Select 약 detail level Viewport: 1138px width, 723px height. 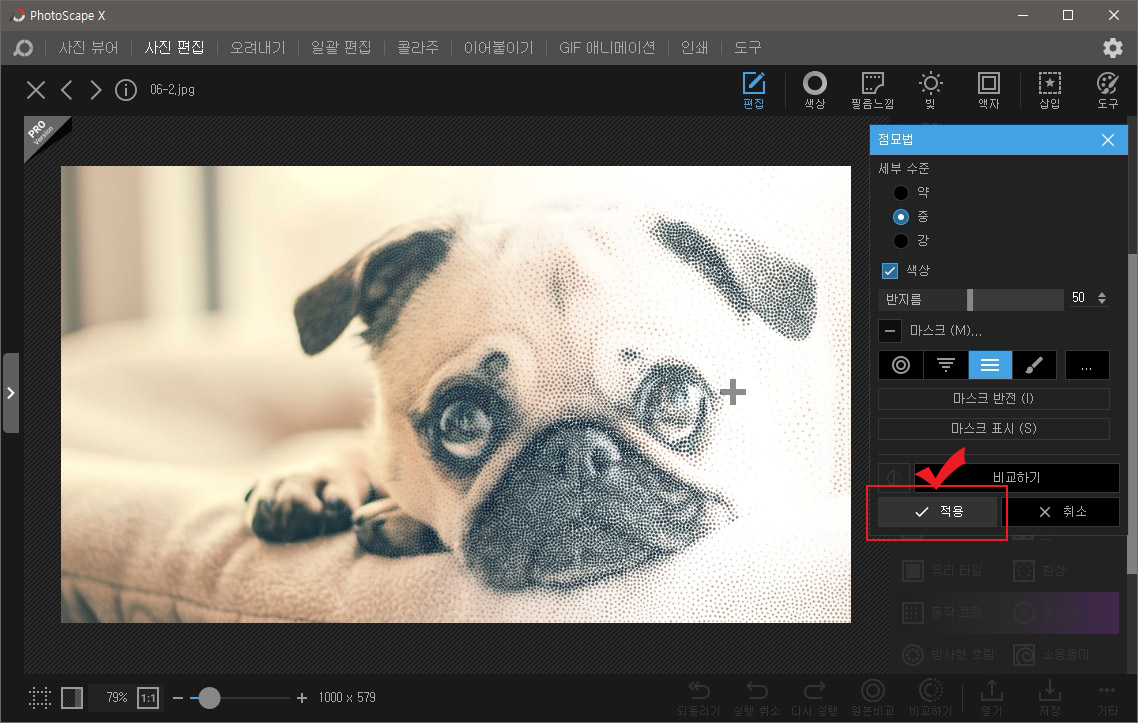901,192
